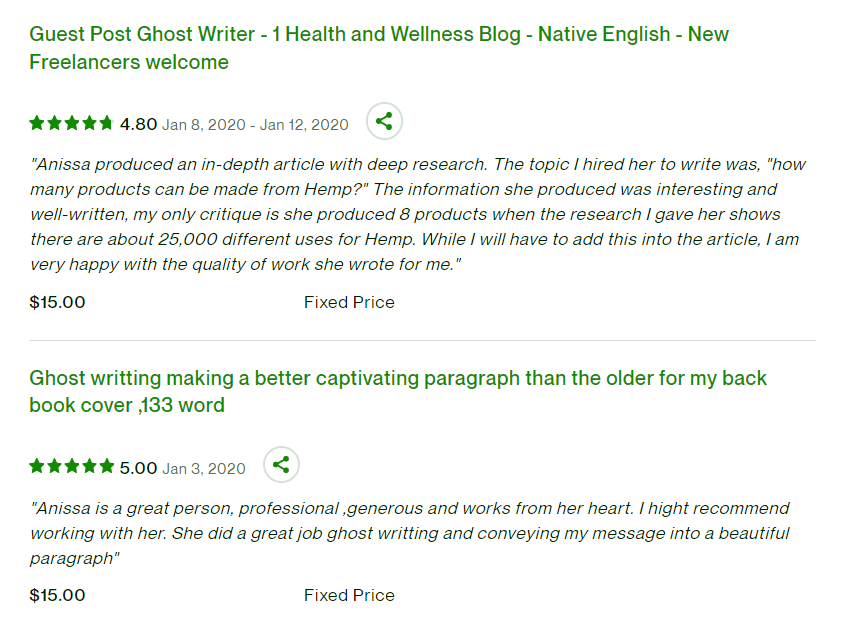Select the 4.80 rating score

tap(138, 124)
